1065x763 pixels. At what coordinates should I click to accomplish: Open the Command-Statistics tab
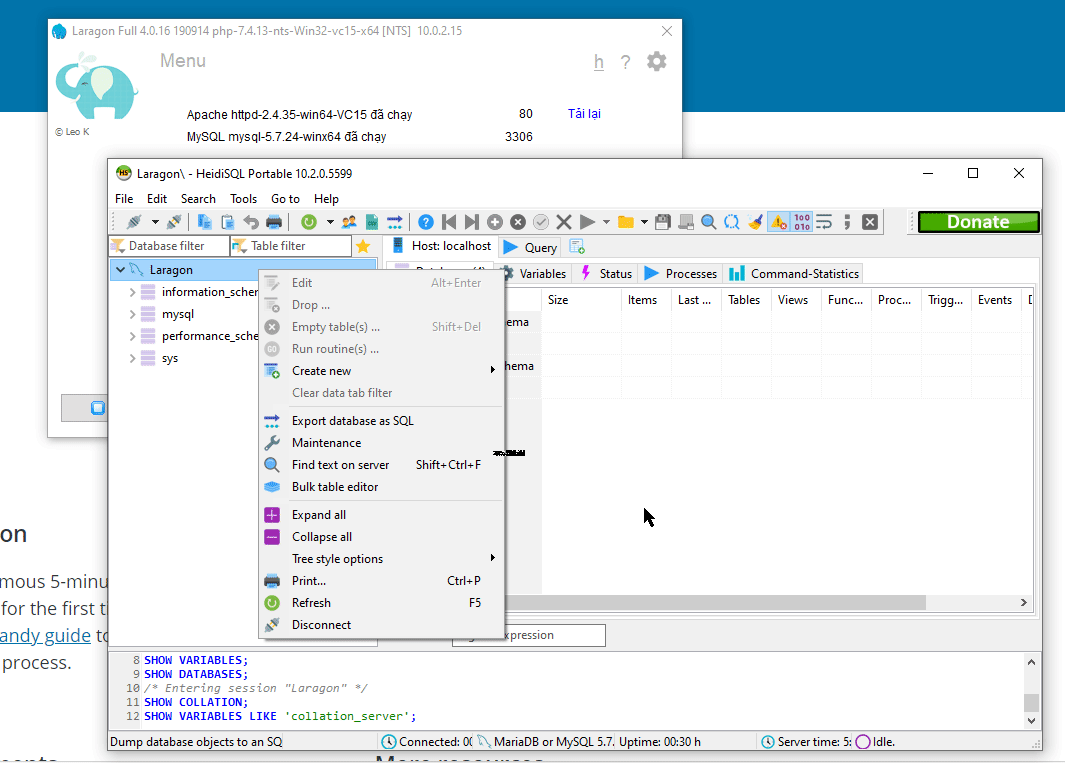point(793,274)
